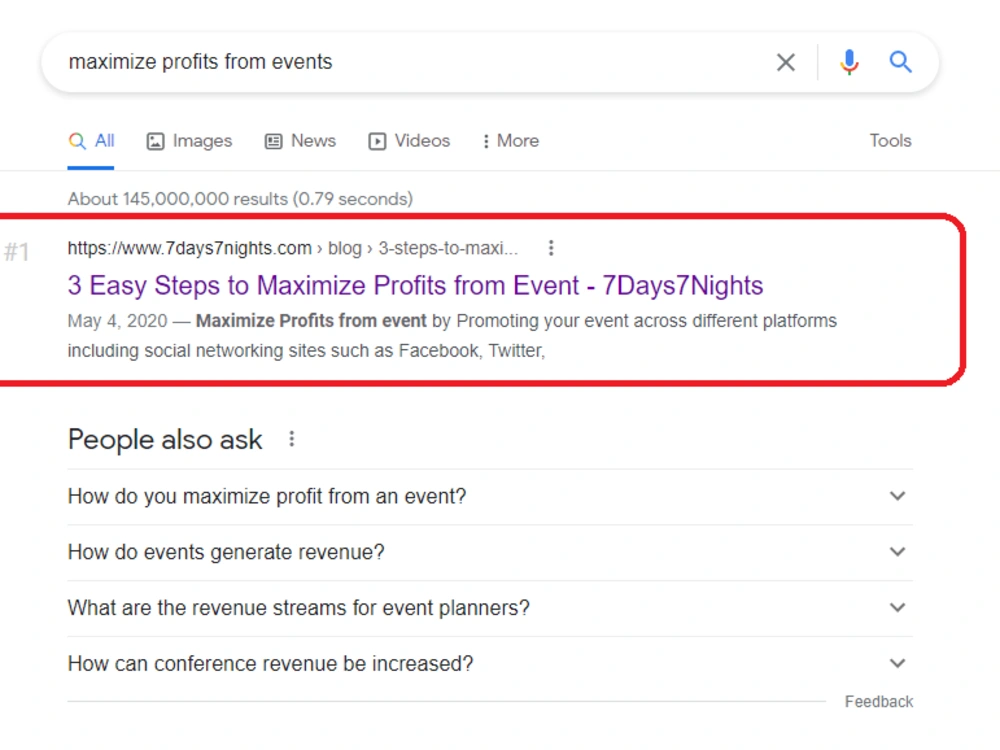Open the three-dot options beside People also ask
Viewport: 1000px width, 750px height.
pyautogui.click(x=291, y=439)
